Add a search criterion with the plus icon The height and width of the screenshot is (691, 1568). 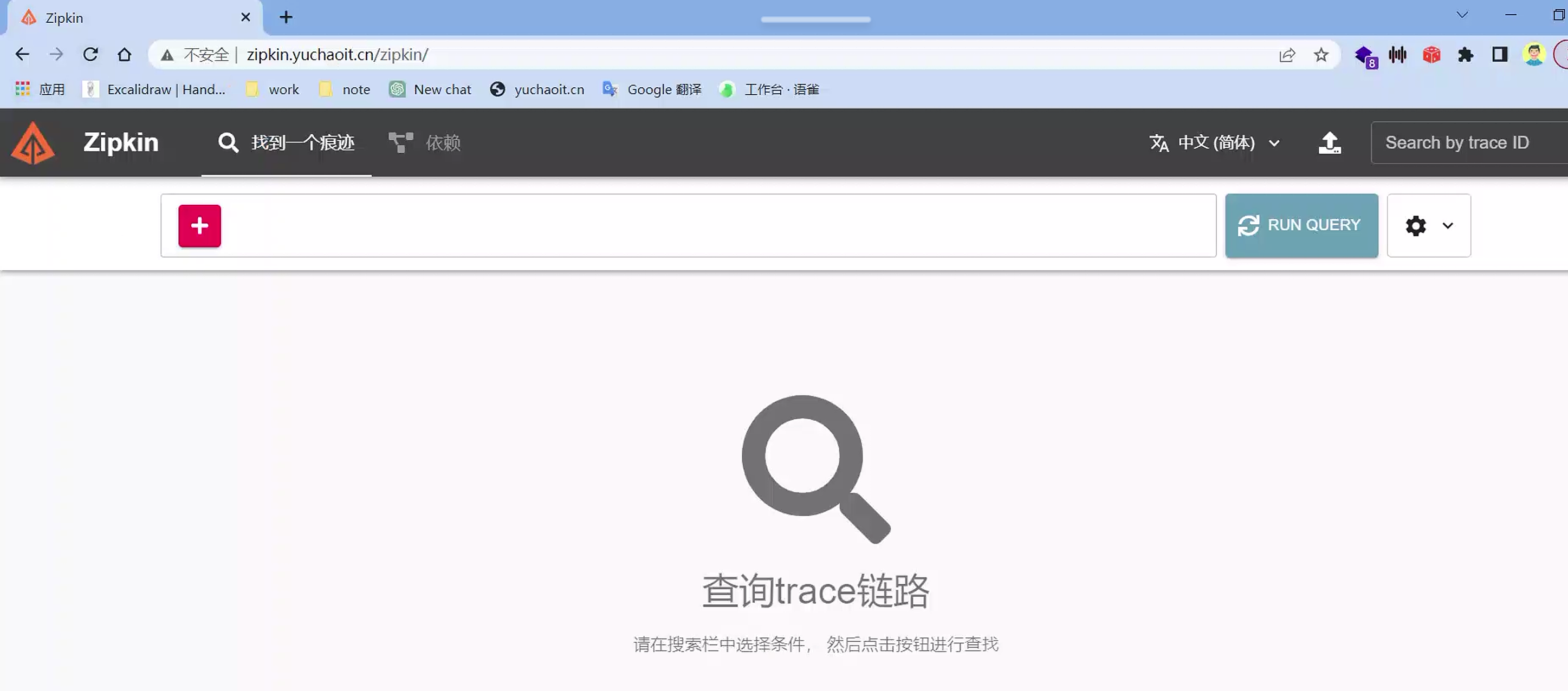coord(198,225)
